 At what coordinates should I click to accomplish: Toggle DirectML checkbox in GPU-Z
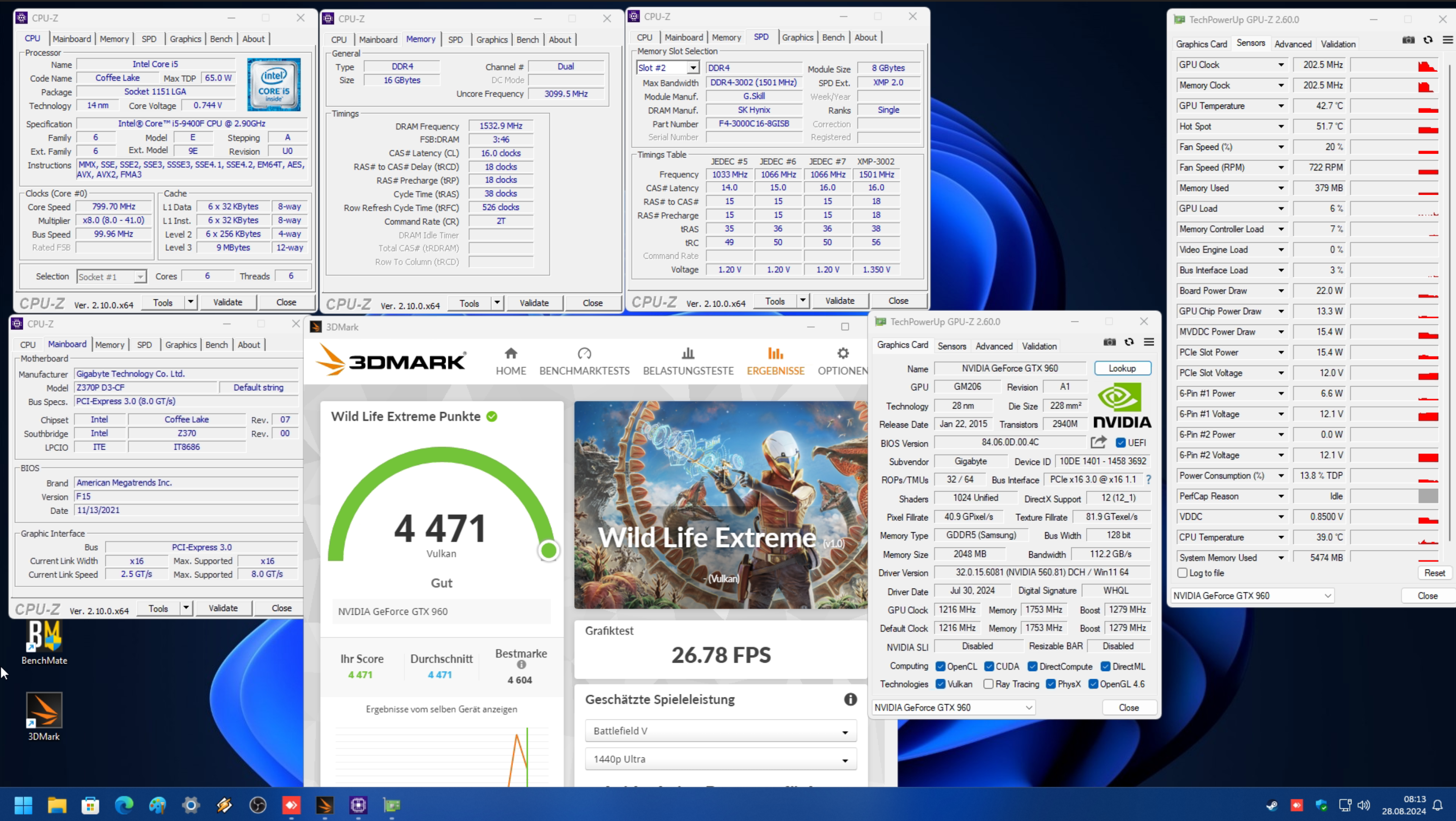pyautogui.click(x=1106, y=666)
